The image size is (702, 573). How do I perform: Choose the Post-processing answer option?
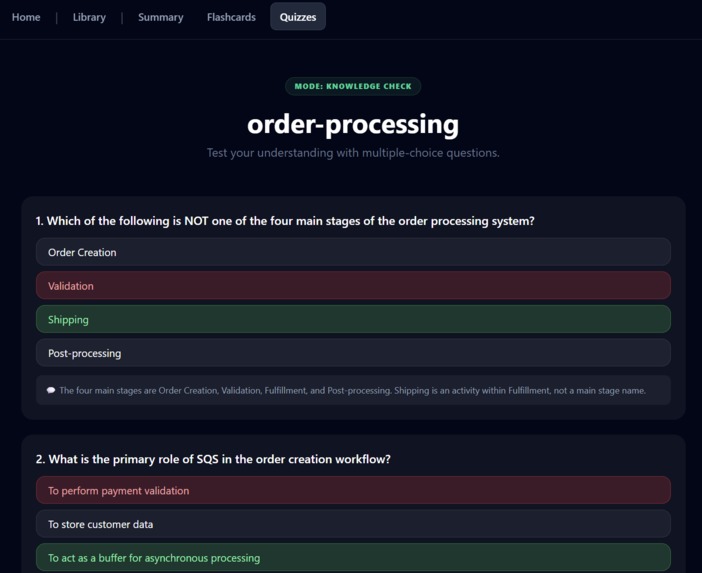click(353, 353)
